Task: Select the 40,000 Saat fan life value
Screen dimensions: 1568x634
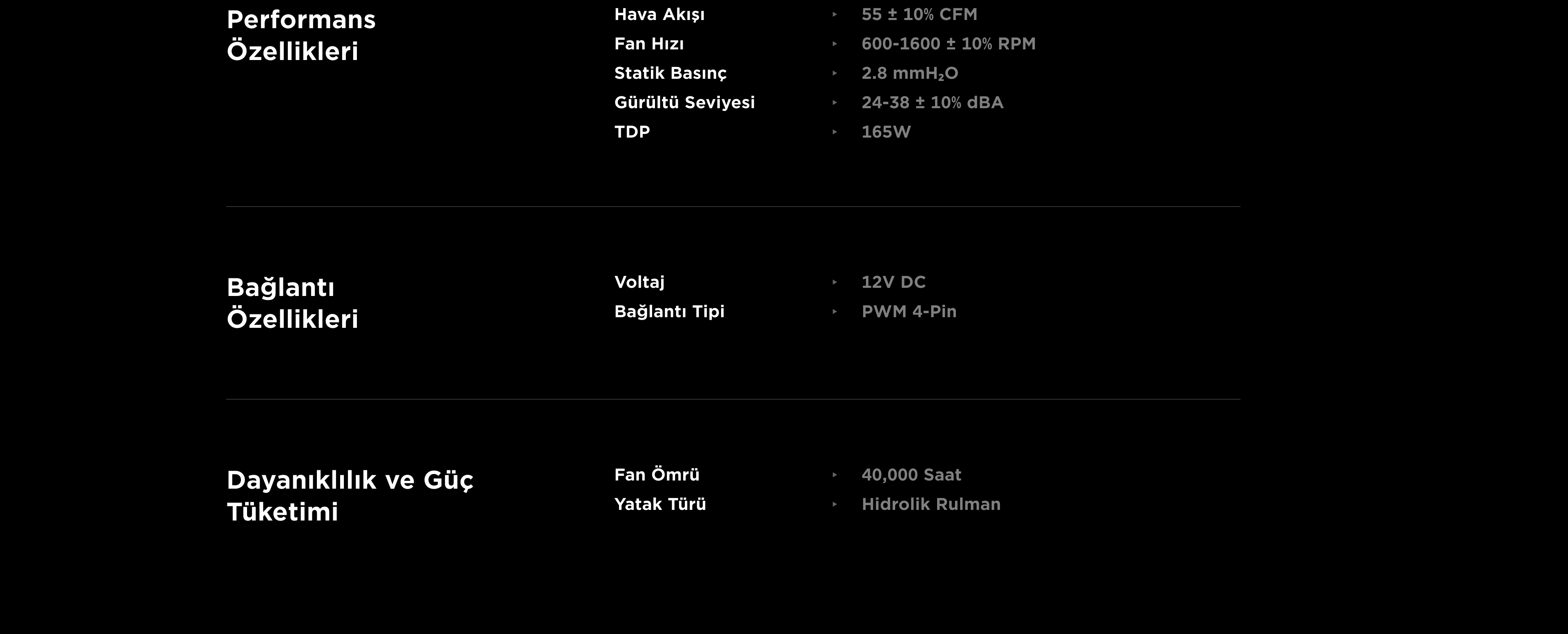Action: coord(911,475)
